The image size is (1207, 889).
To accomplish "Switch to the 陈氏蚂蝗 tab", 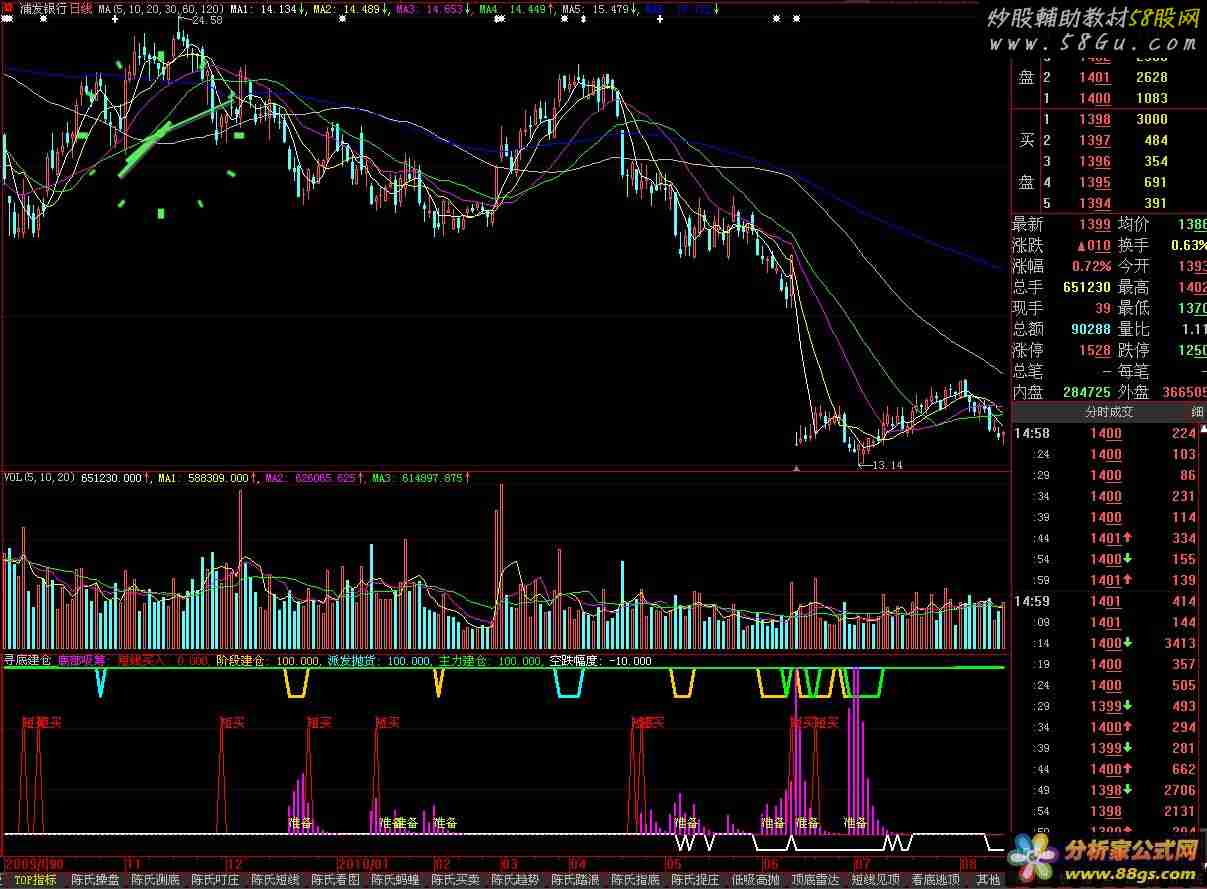I will tap(395, 880).
